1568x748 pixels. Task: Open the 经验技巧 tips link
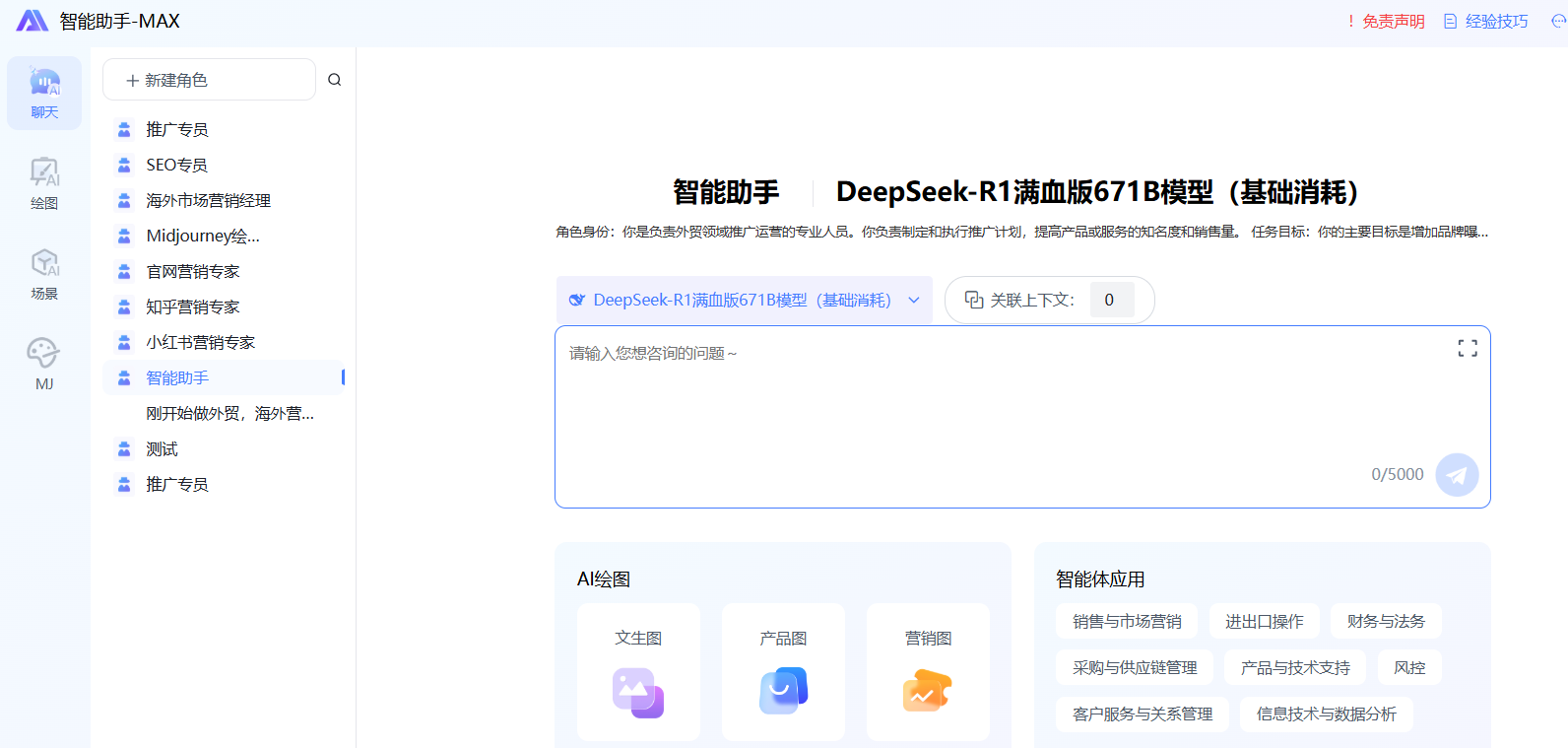(1486, 22)
